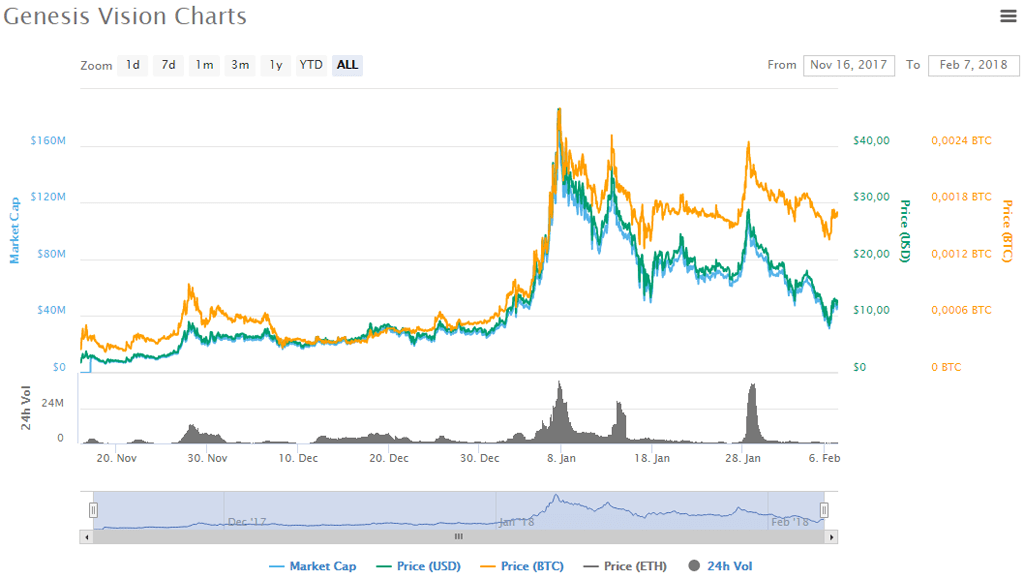The height and width of the screenshot is (579, 1024).
Task: Select the YTD zoom range
Action: [x=311, y=65]
